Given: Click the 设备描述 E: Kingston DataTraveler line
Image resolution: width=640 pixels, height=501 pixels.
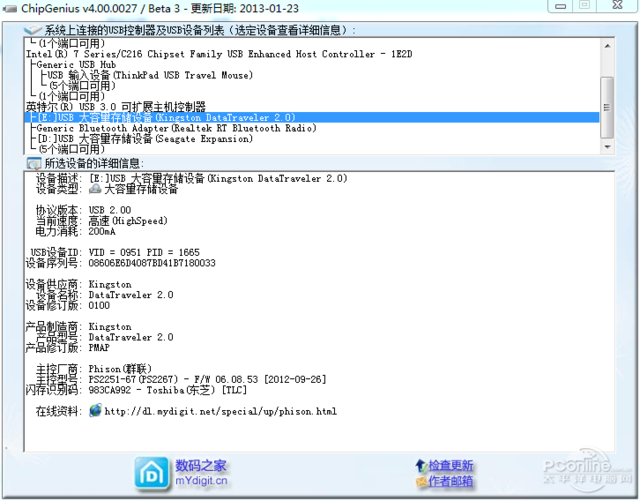Looking at the screenshot, I should coord(218,178).
